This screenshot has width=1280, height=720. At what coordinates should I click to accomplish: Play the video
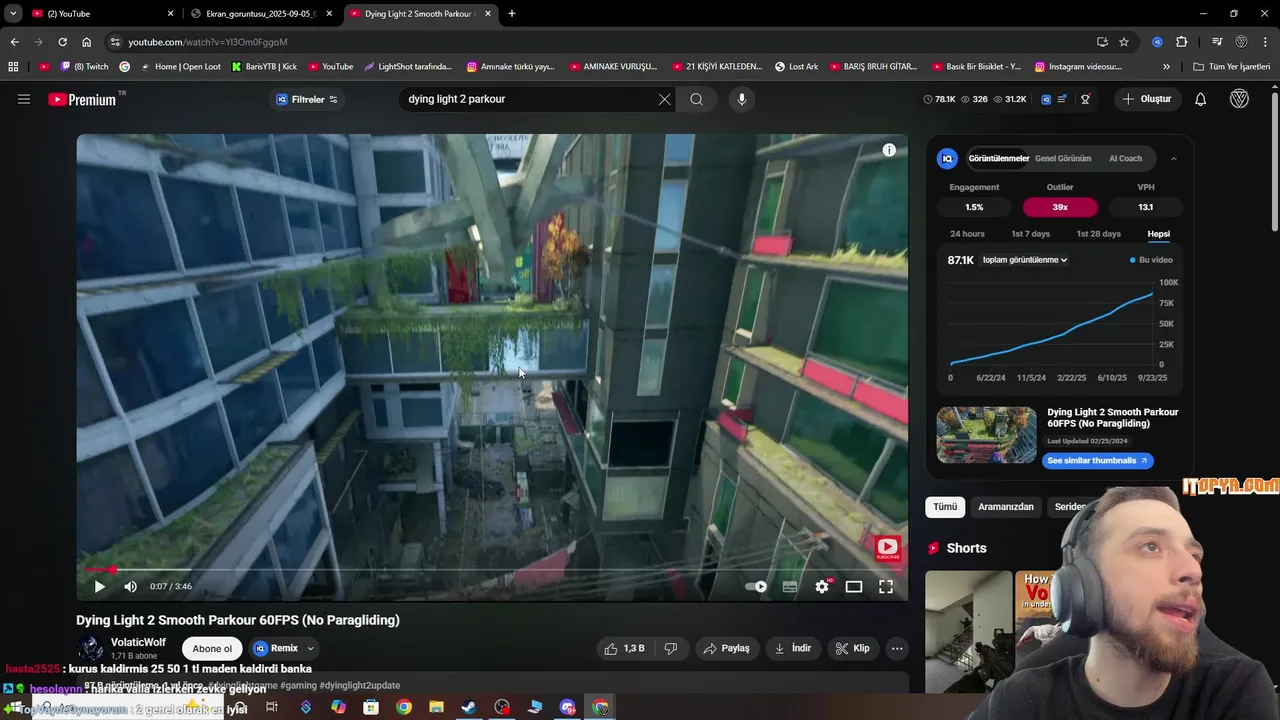tap(99, 587)
